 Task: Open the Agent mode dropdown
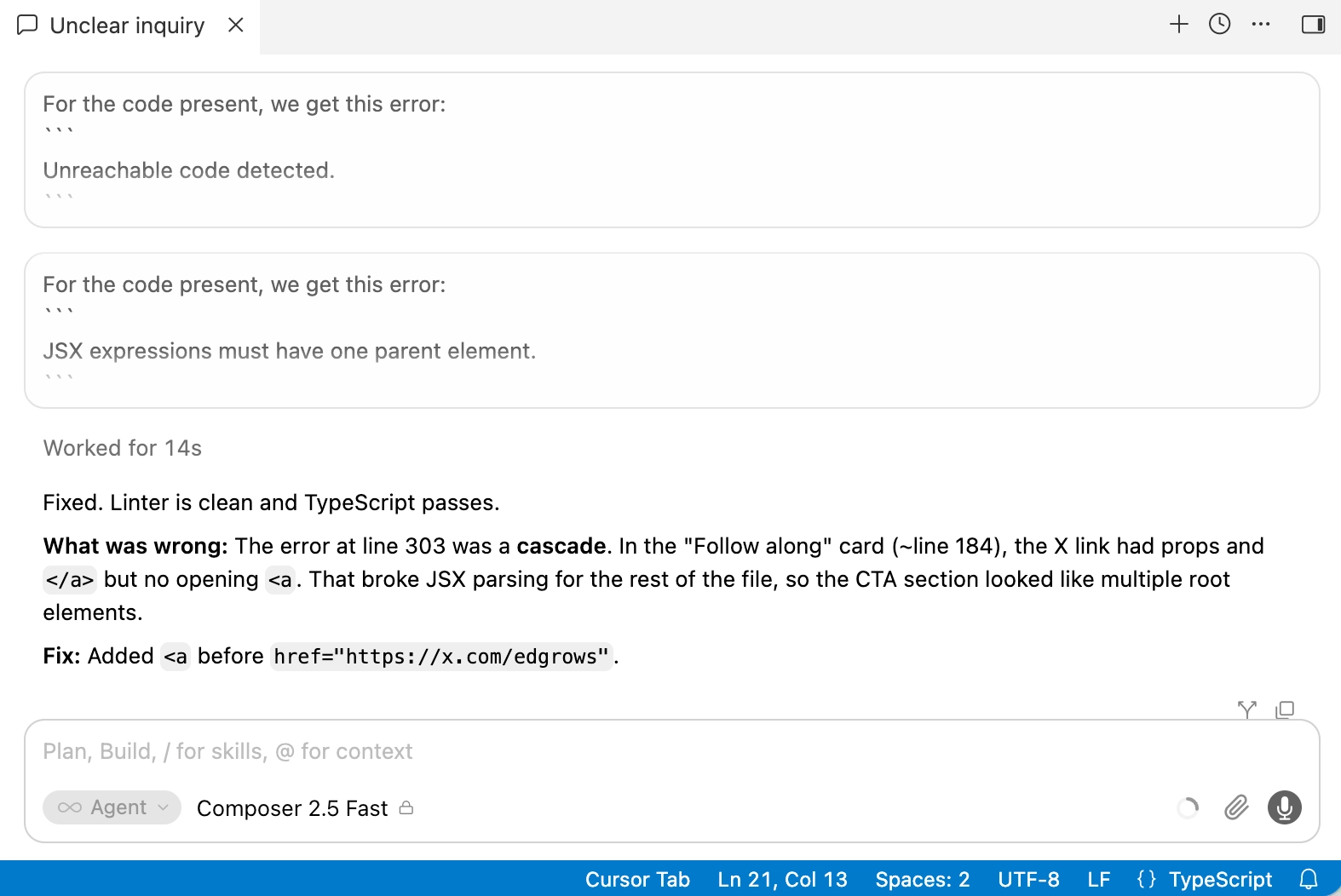[x=112, y=807]
